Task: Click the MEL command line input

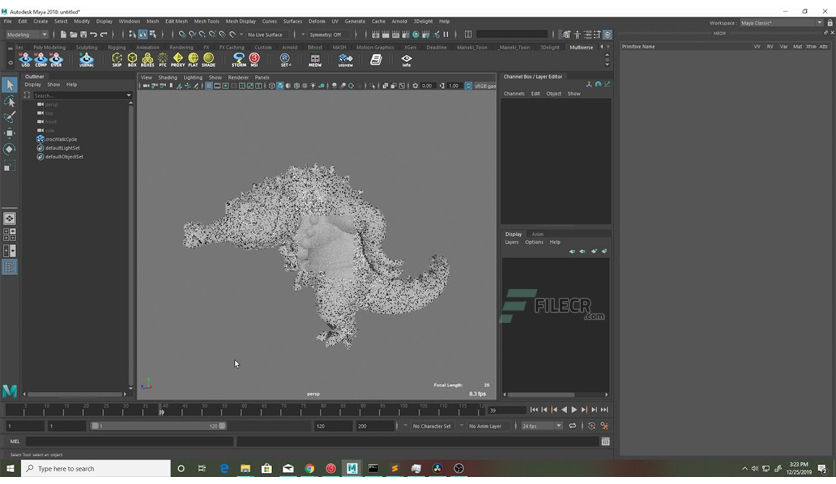Action: [129, 441]
